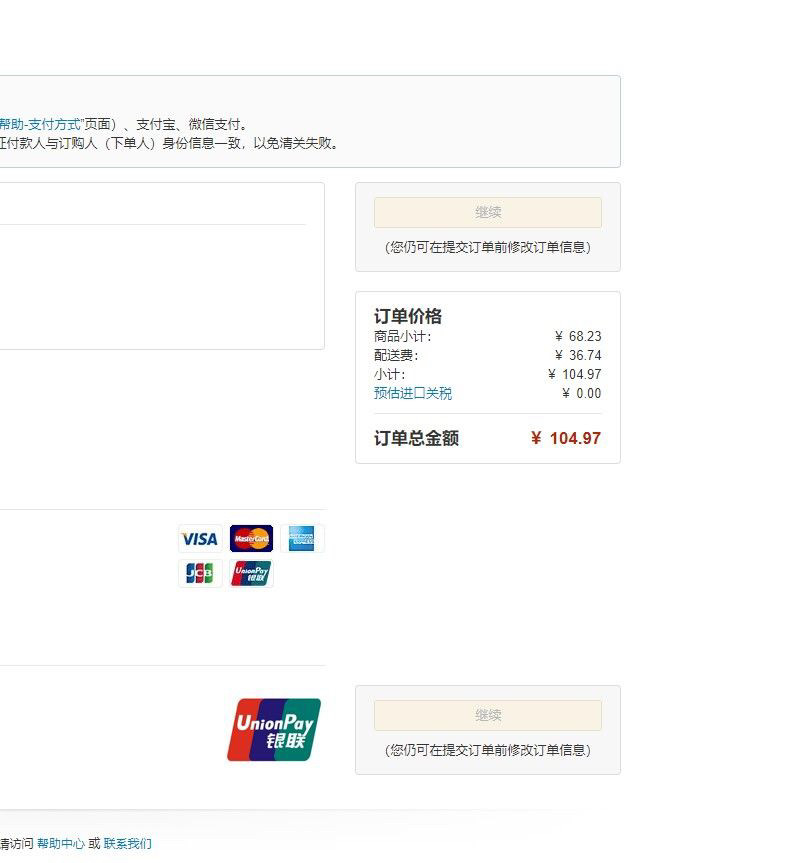
Task: Click the ¥104.97 order total amount
Action: point(568,438)
